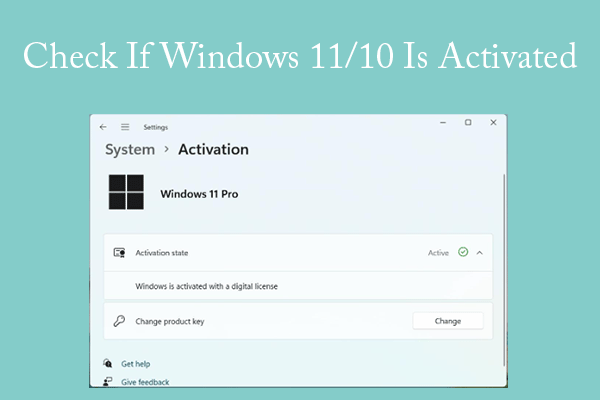Click the Change button for product key
Screen dimensions: 600x400
(448, 321)
